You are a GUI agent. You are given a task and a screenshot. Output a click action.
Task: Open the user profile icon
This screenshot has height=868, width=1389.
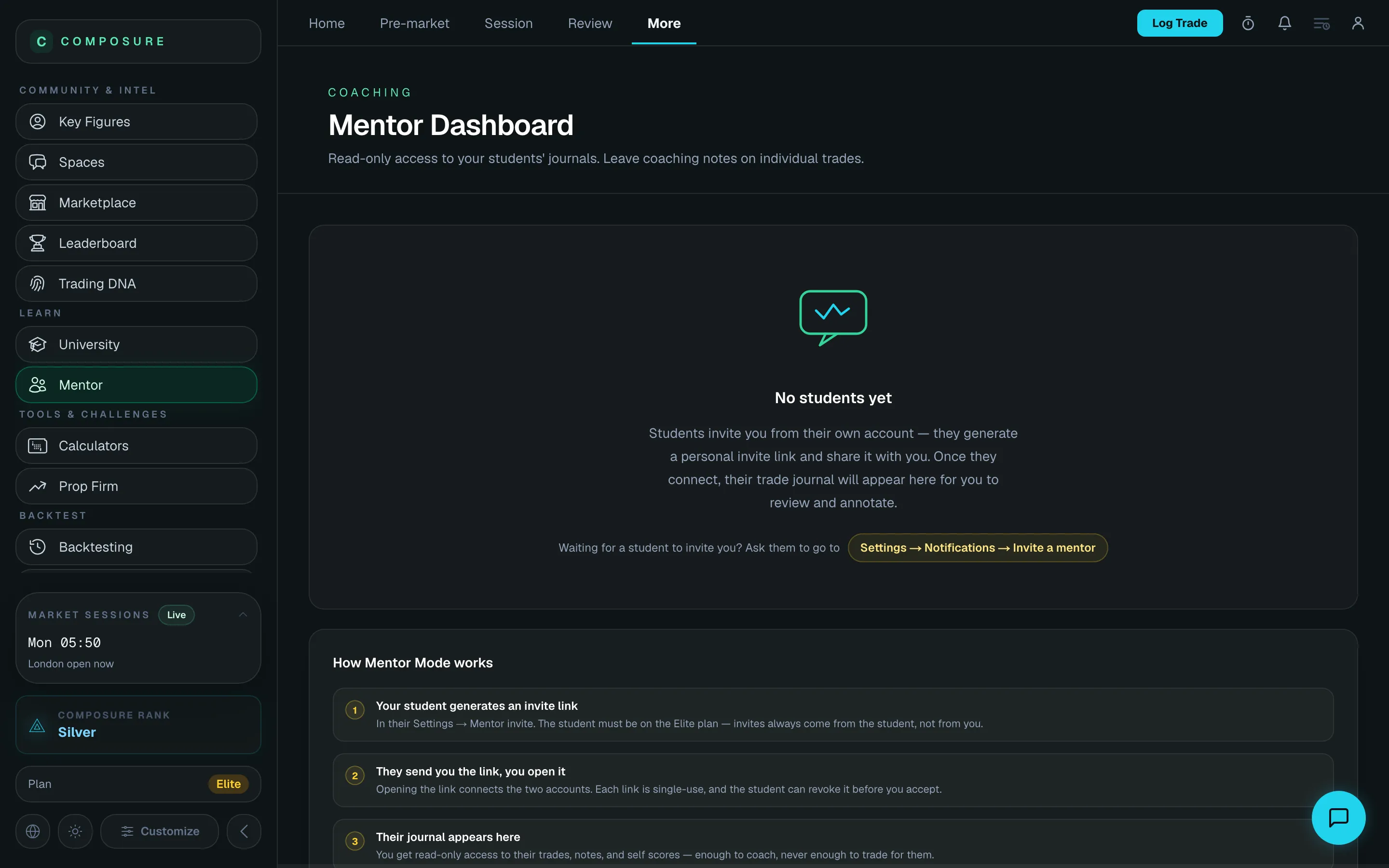tap(1358, 24)
